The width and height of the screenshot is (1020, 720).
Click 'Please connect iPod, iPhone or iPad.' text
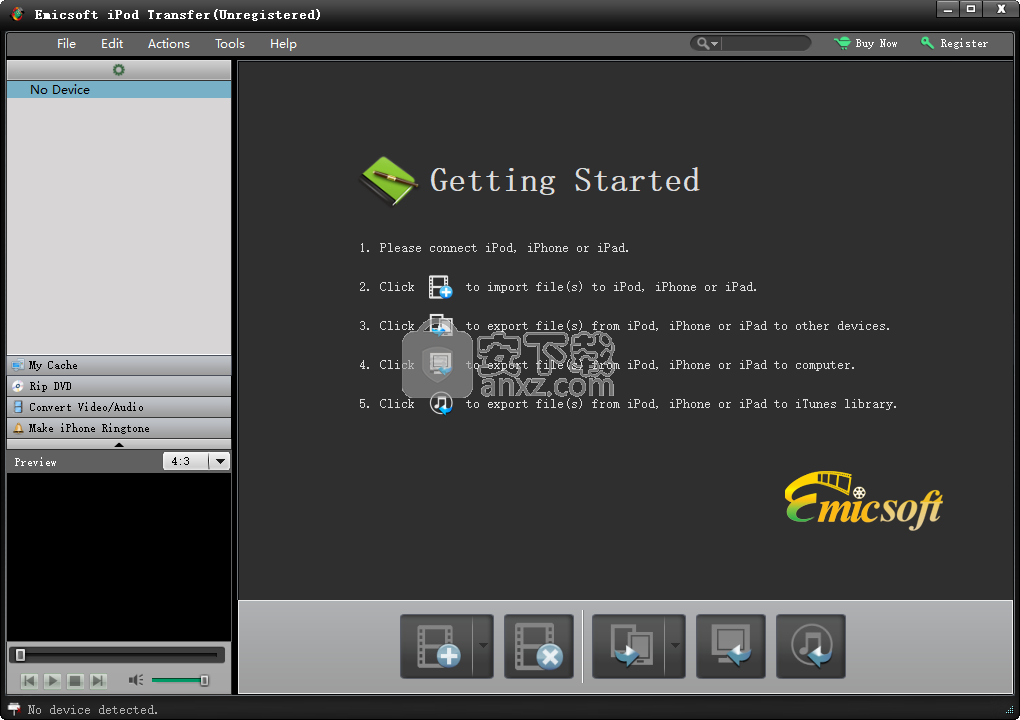[504, 248]
